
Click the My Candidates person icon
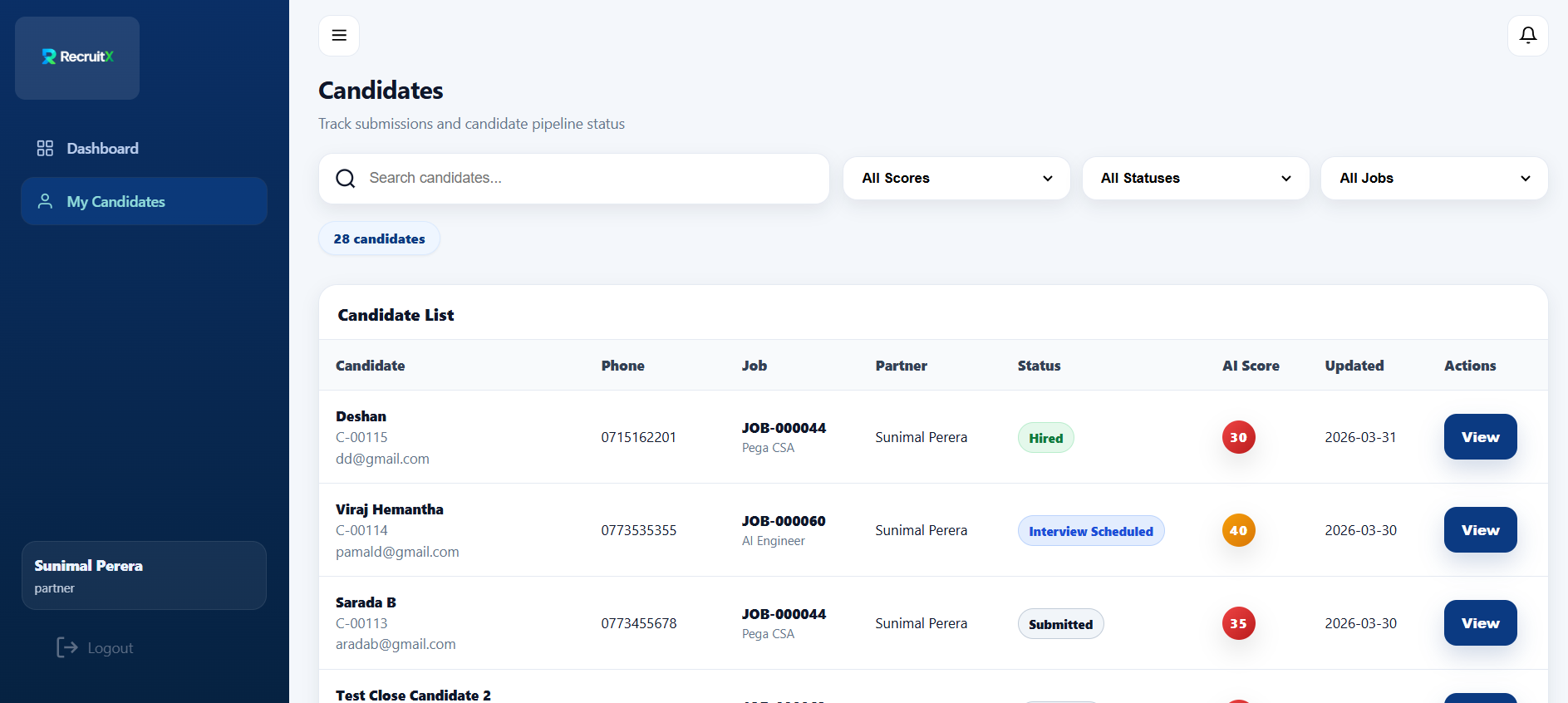(x=46, y=202)
